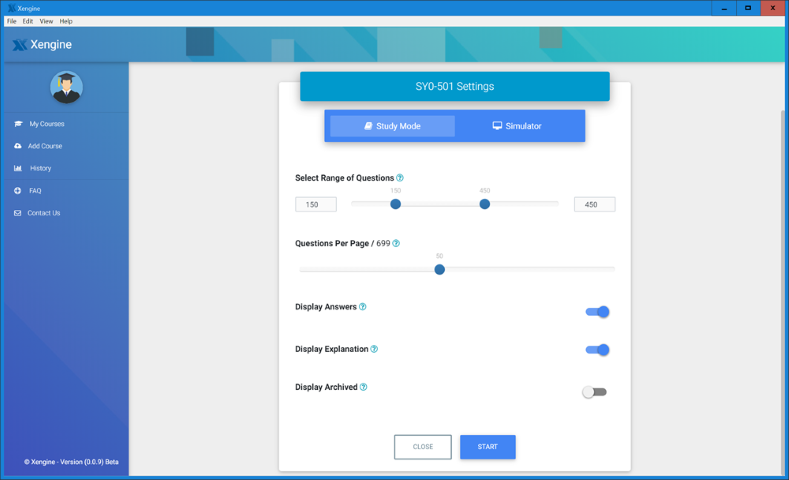Select the Study Mode tab
789x480 pixels.
point(392,126)
